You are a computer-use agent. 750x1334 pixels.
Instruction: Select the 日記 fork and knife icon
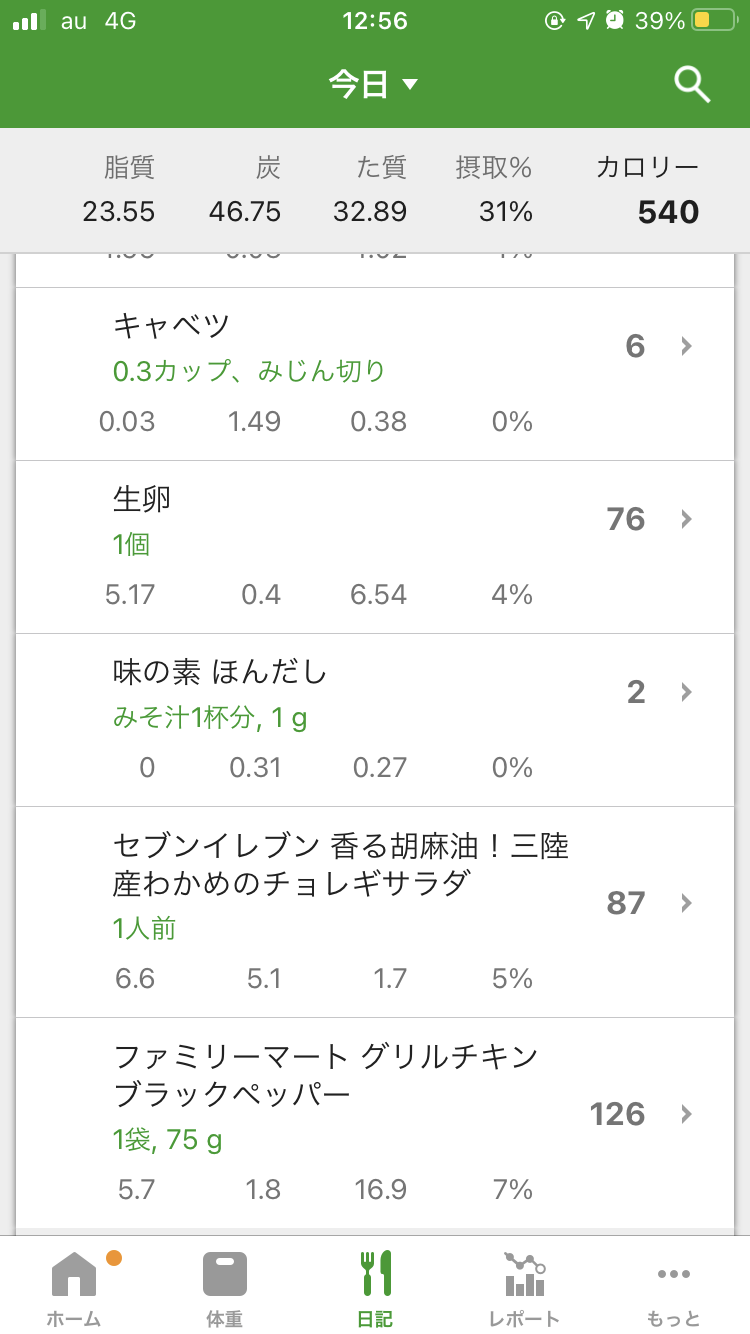click(375, 1274)
